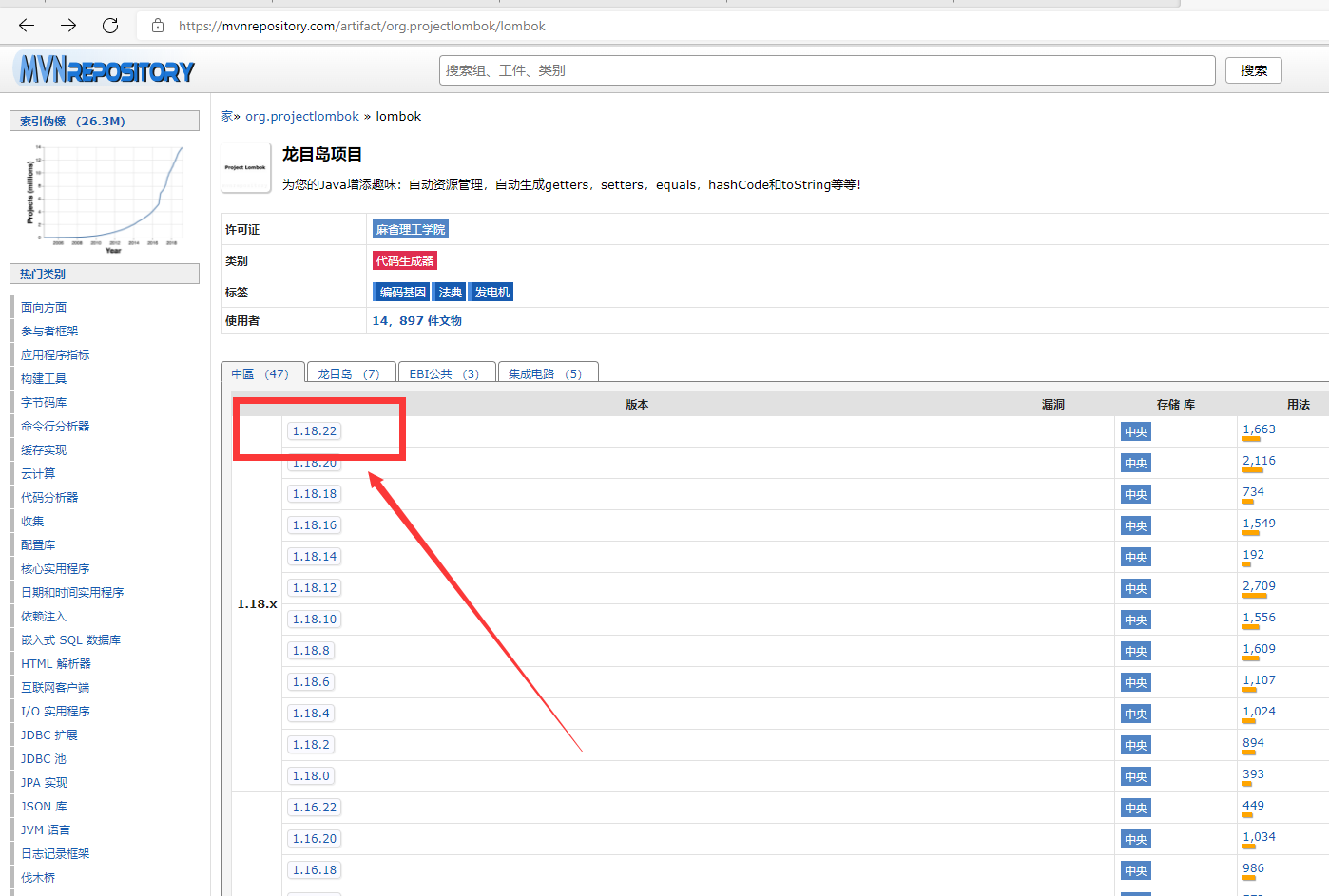1329x896 pixels.
Task: Open version 1.18.6
Action: (311, 681)
